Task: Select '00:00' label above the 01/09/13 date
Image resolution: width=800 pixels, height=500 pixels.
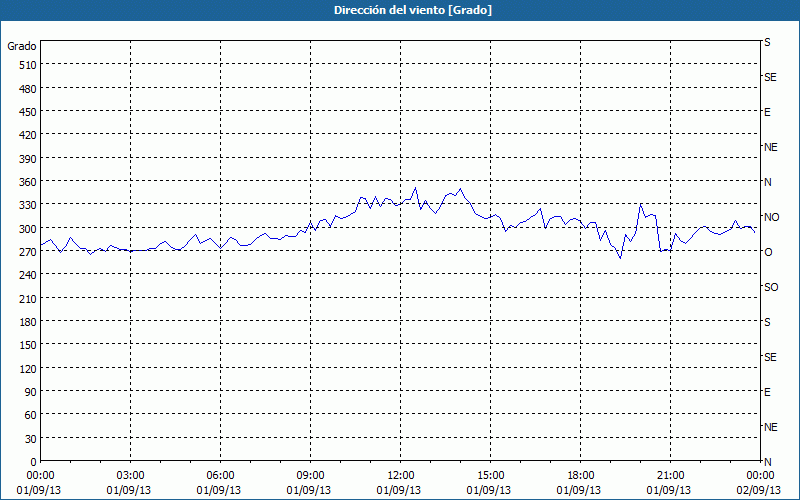Action: coord(40,476)
